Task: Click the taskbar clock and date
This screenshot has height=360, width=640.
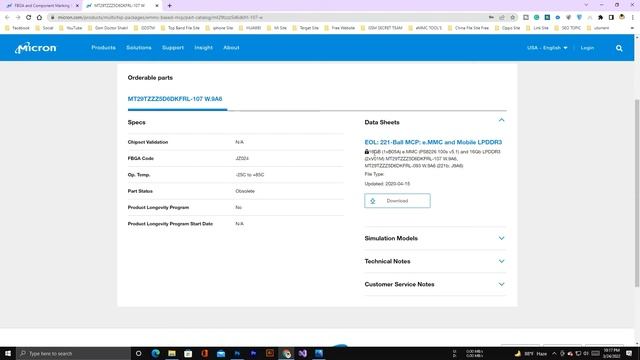Action: 611,353
